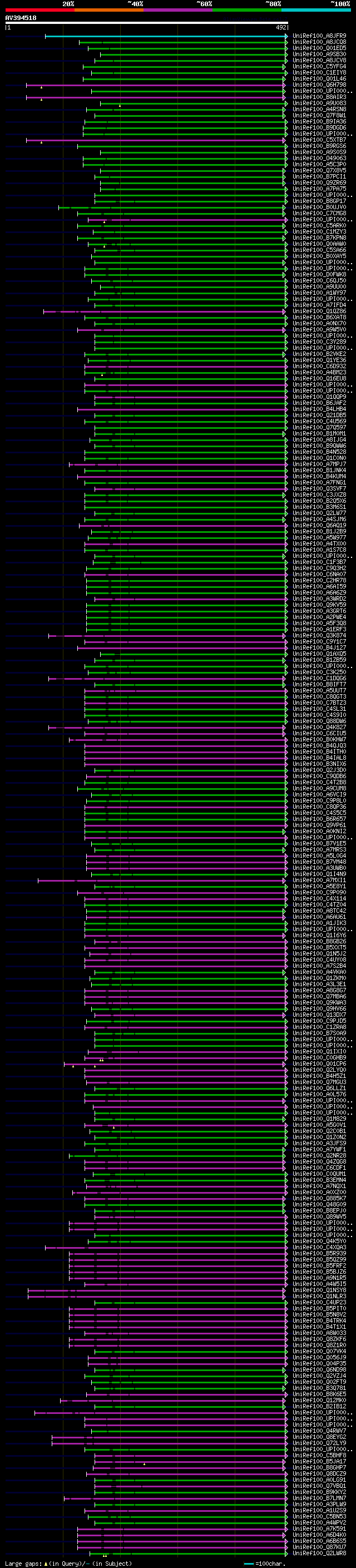
Task: Open the UniRef100_A8JFR9 hit label
Action: [x=319, y=36]
